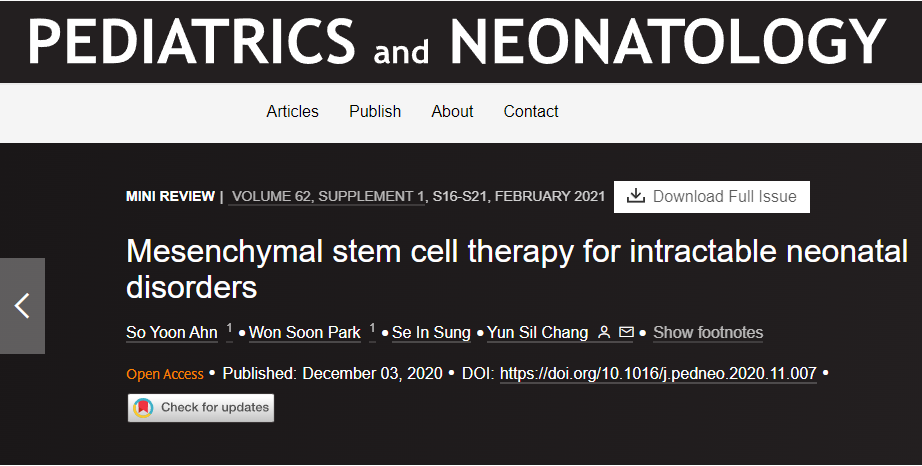
Task: Open the About menu
Action: click(452, 111)
